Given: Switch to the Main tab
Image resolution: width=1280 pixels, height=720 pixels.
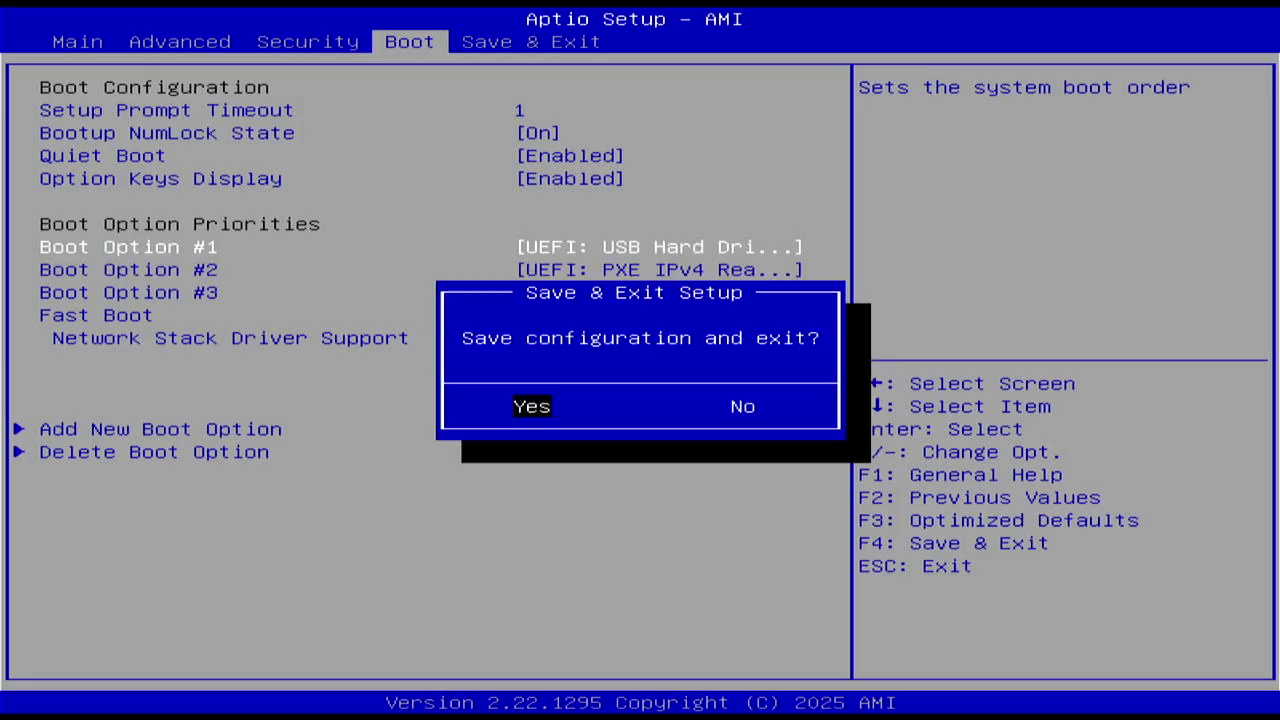Looking at the screenshot, I should tap(77, 41).
